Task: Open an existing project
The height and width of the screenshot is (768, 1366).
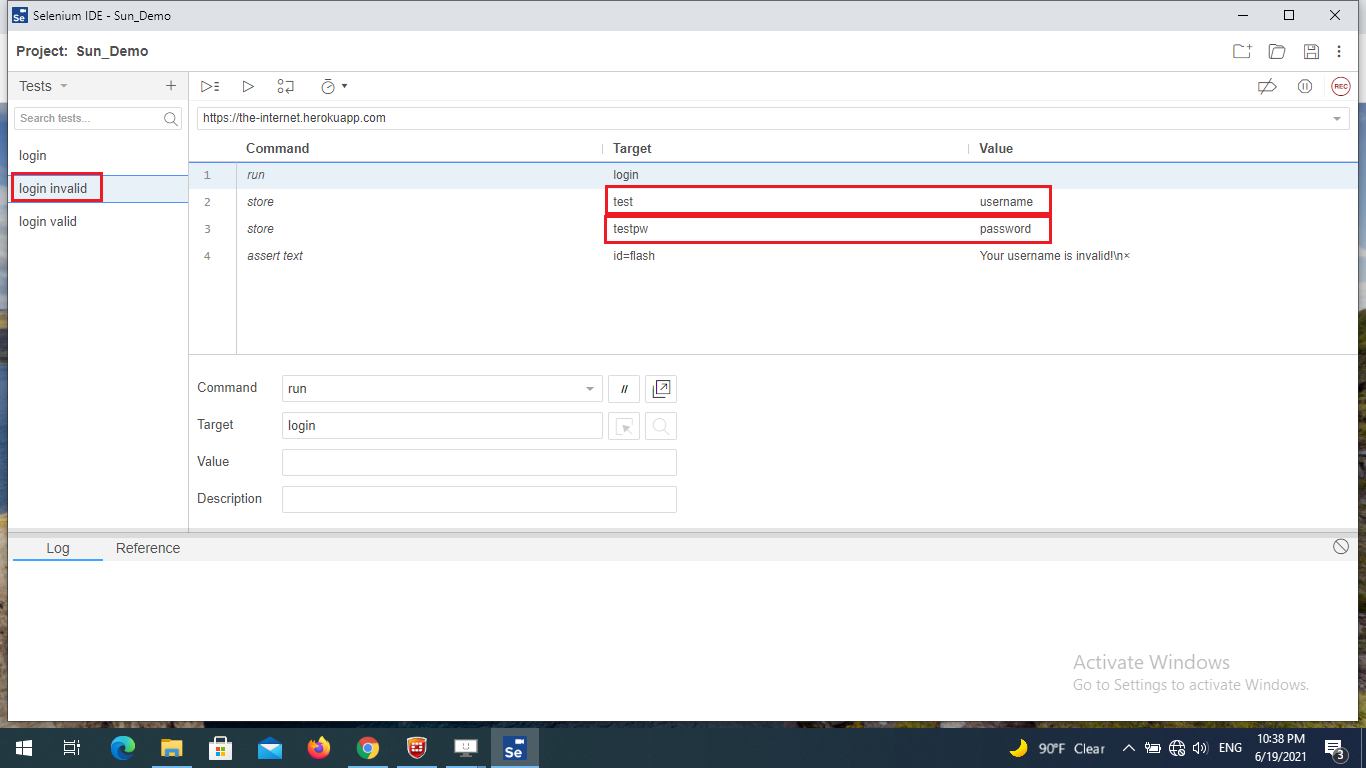Action: point(1276,51)
